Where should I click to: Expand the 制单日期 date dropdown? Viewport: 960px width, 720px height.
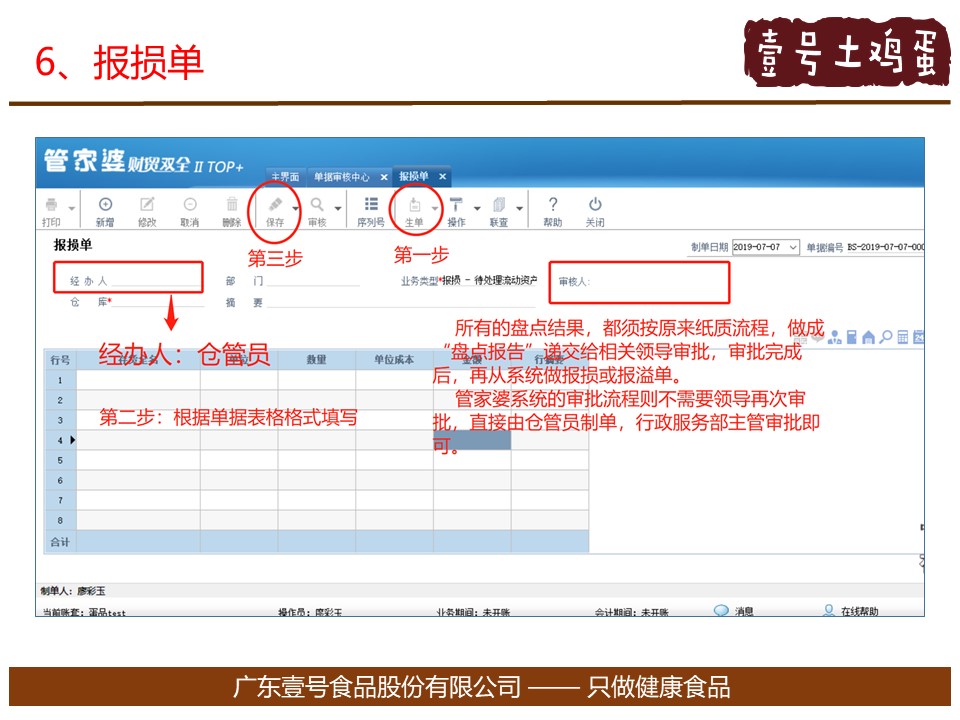pyautogui.click(x=794, y=247)
